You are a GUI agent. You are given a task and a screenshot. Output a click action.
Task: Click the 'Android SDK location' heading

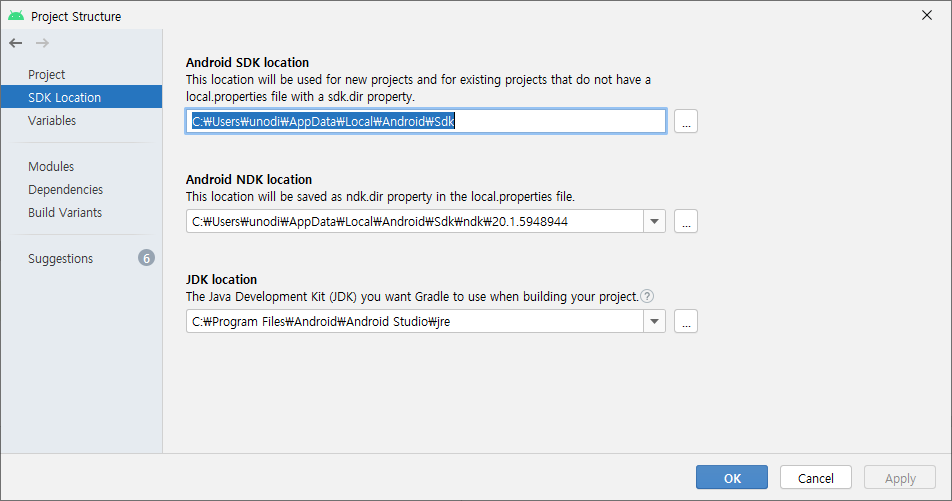pos(247,63)
